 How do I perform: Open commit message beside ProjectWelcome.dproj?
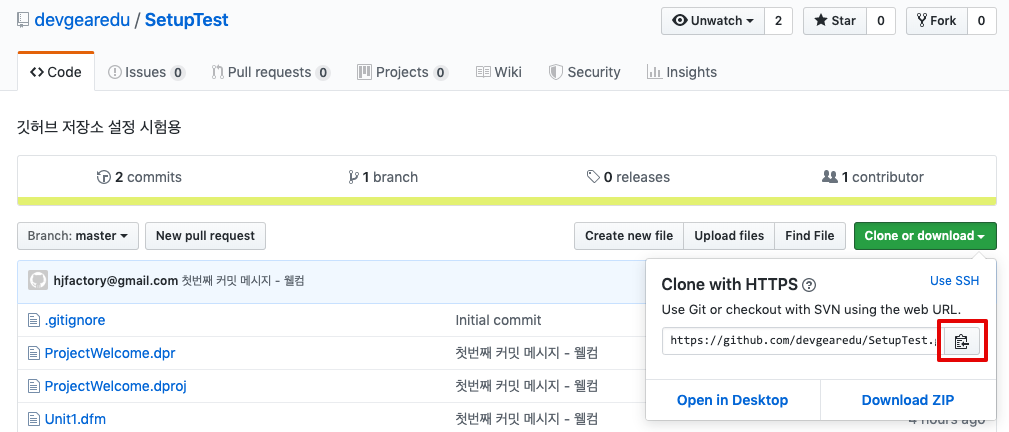pos(526,386)
